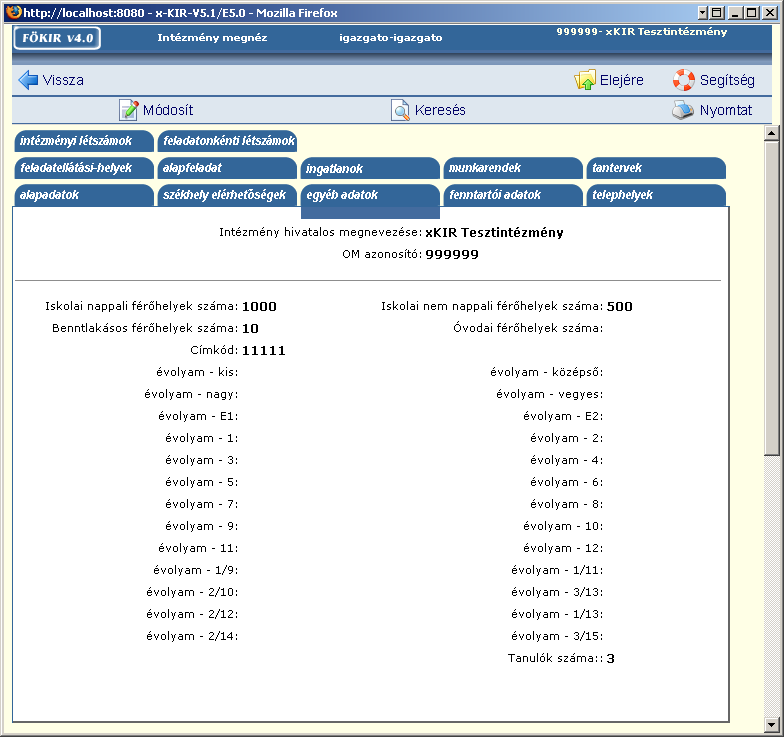Click the vertical scrollbar thumb
784x737 pixels.
[772, 298]
